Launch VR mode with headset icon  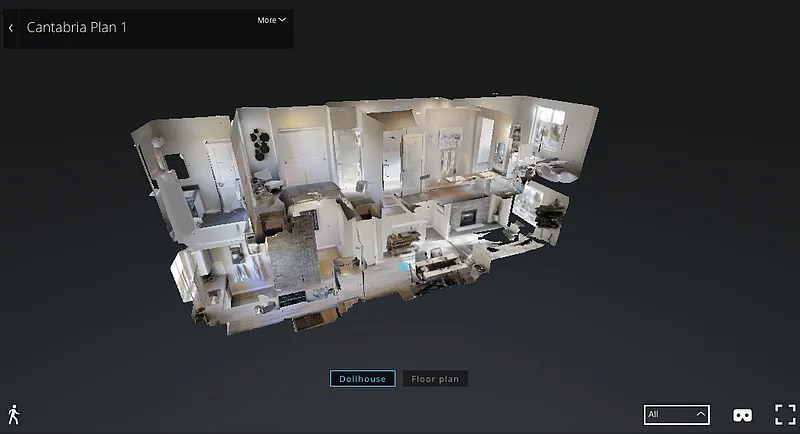tap(743, 415)
